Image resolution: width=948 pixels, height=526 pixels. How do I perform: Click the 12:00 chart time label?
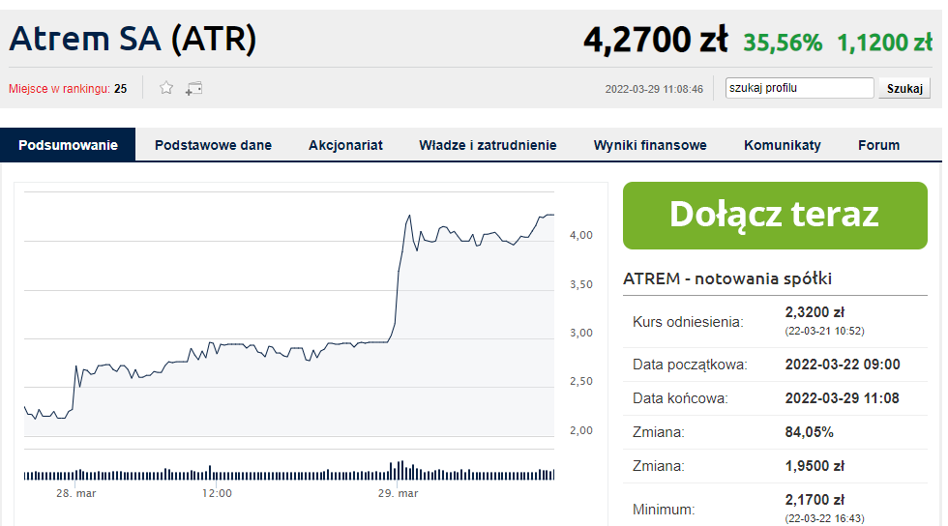(216, 493)
